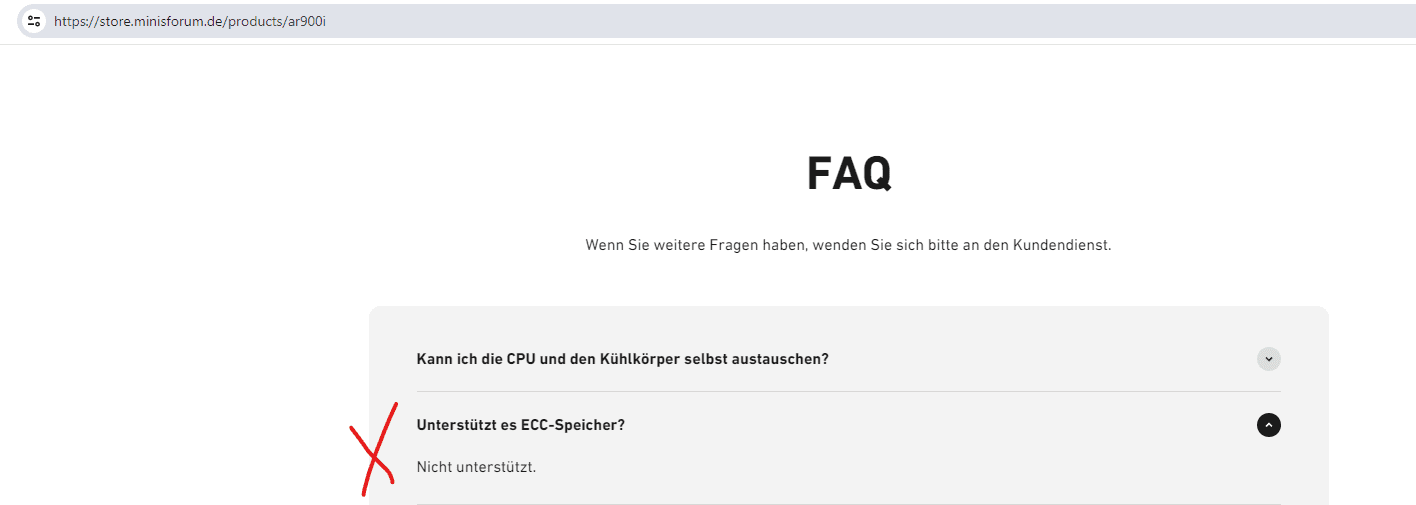Image resolution: width=1416 pixels, height=505 pixels.
Task: Click the site information icon in address bar
Action: tap(34, 21)
